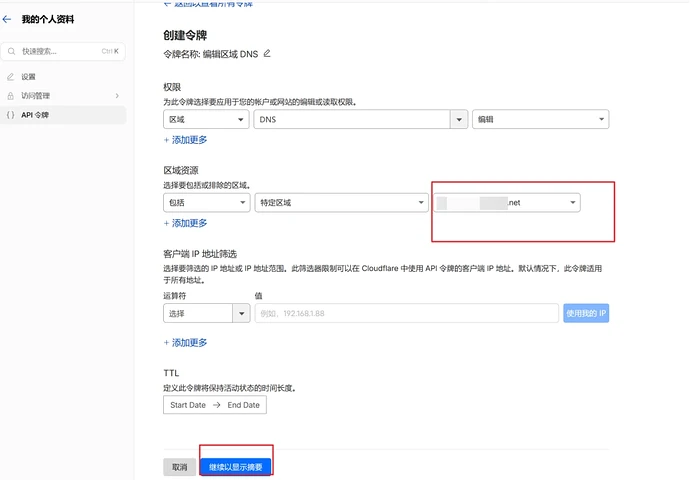Click the 区域资源 section title
This screenshot has height=480, width=690.
(181, 170)
